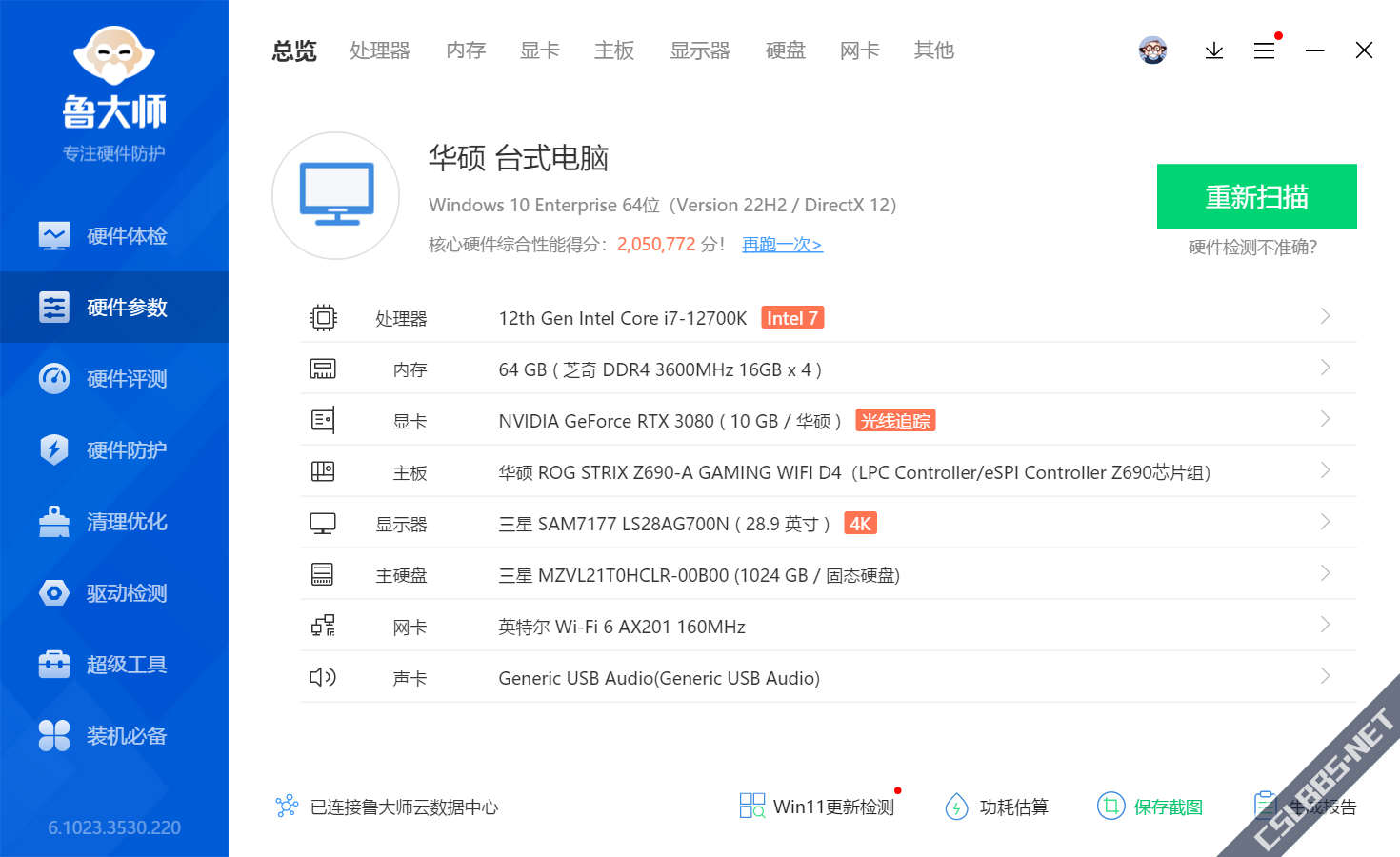Click the processor chip icon
The width and height of the screenshot is (1400, 857).
(x=323, y=317)
